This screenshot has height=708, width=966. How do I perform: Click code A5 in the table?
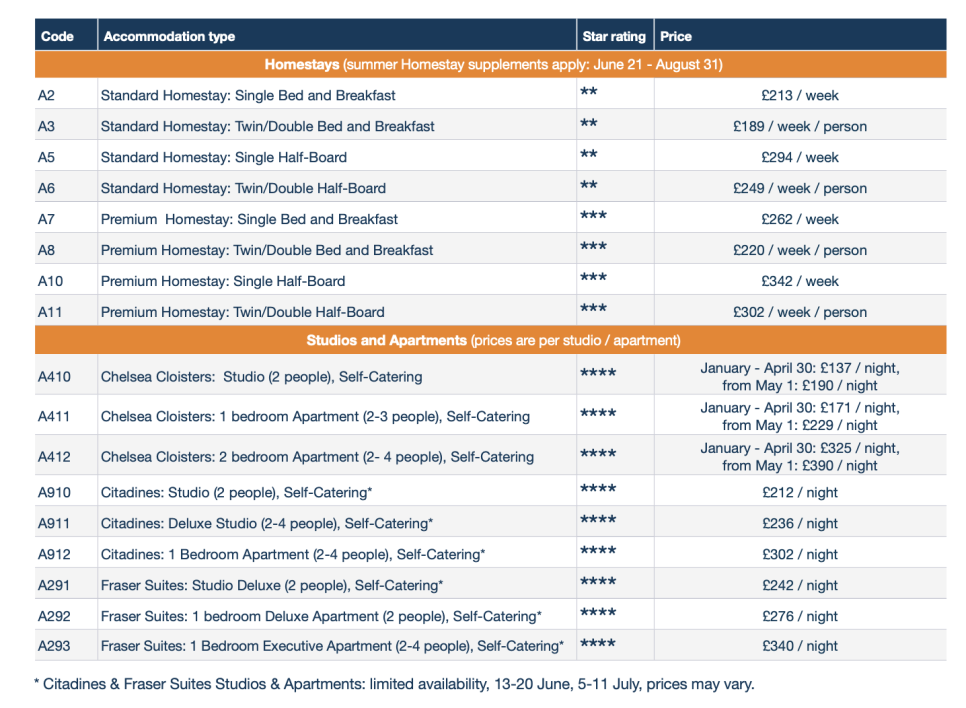[x=46, y=157]
